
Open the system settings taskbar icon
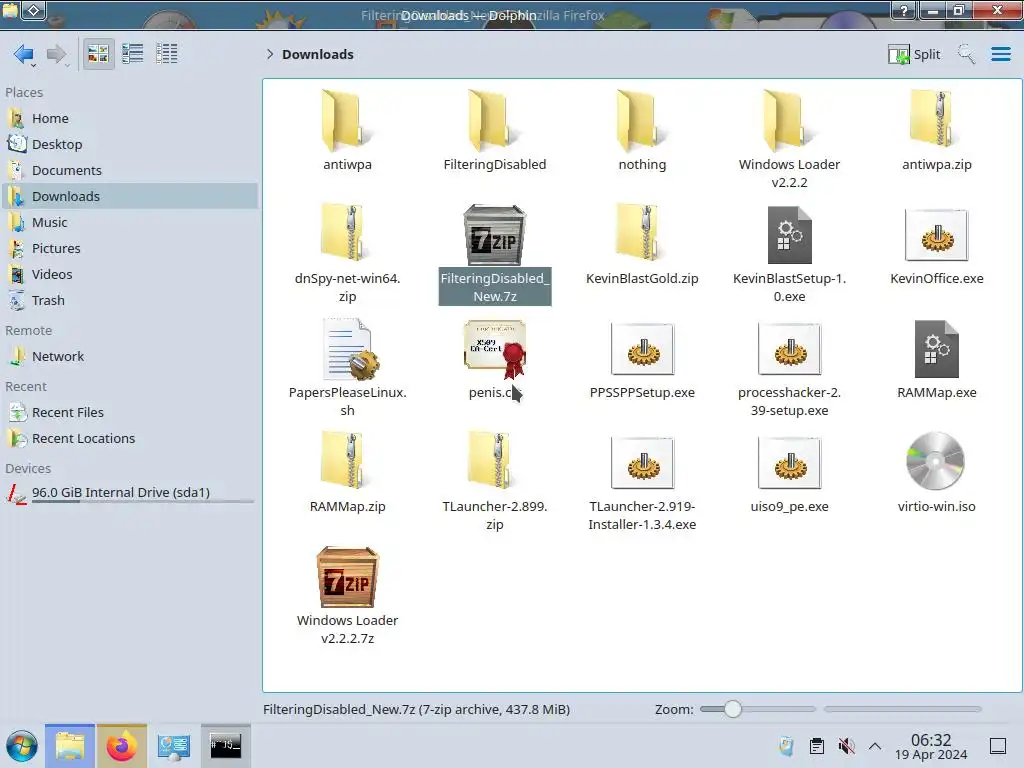tap(173, 746)
